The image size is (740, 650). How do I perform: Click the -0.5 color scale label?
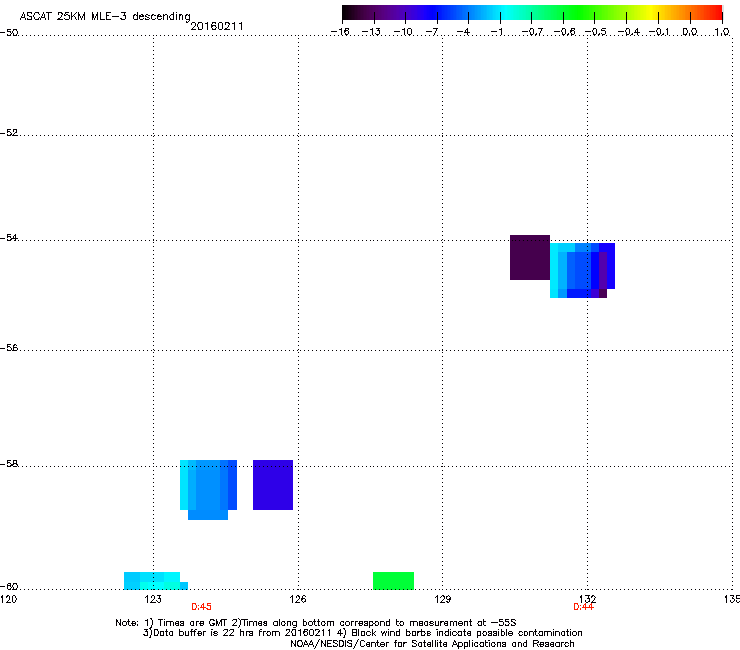click(596, 32)
